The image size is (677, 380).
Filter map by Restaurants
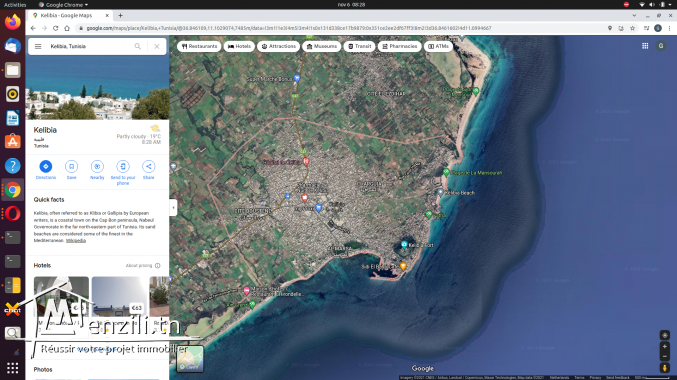pyautogui.click(x=199, y=46)
